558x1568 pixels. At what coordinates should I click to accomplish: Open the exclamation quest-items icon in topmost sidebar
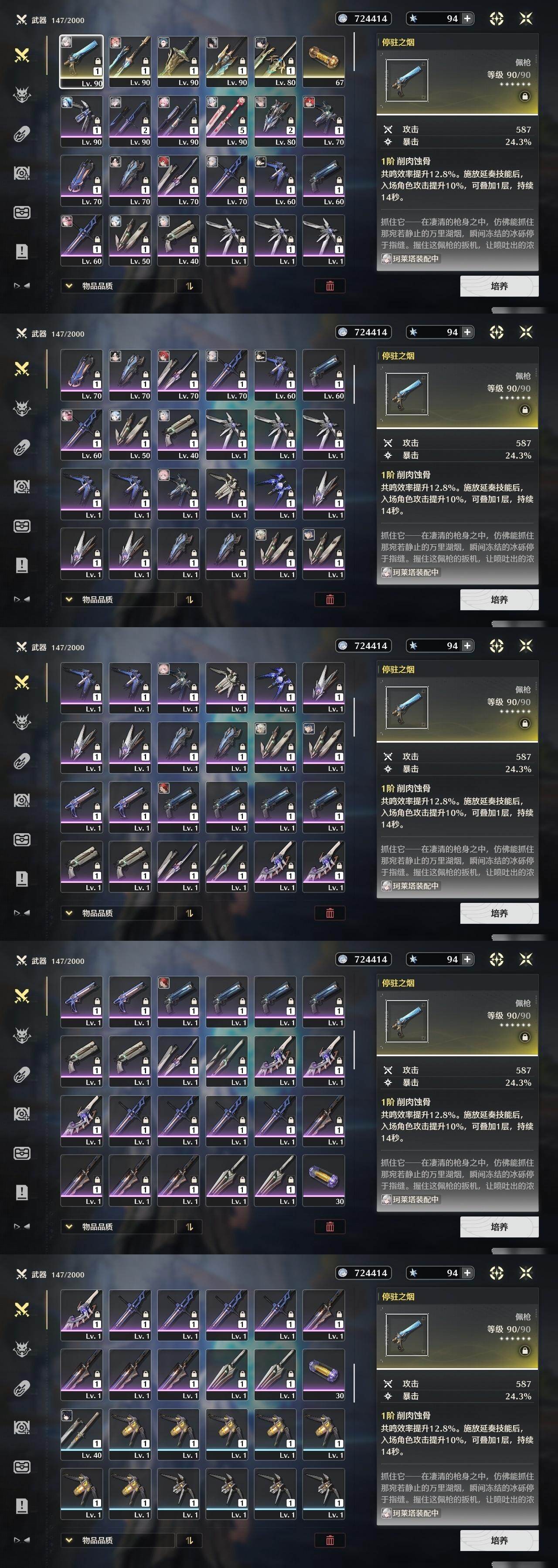tap(22, 251)
